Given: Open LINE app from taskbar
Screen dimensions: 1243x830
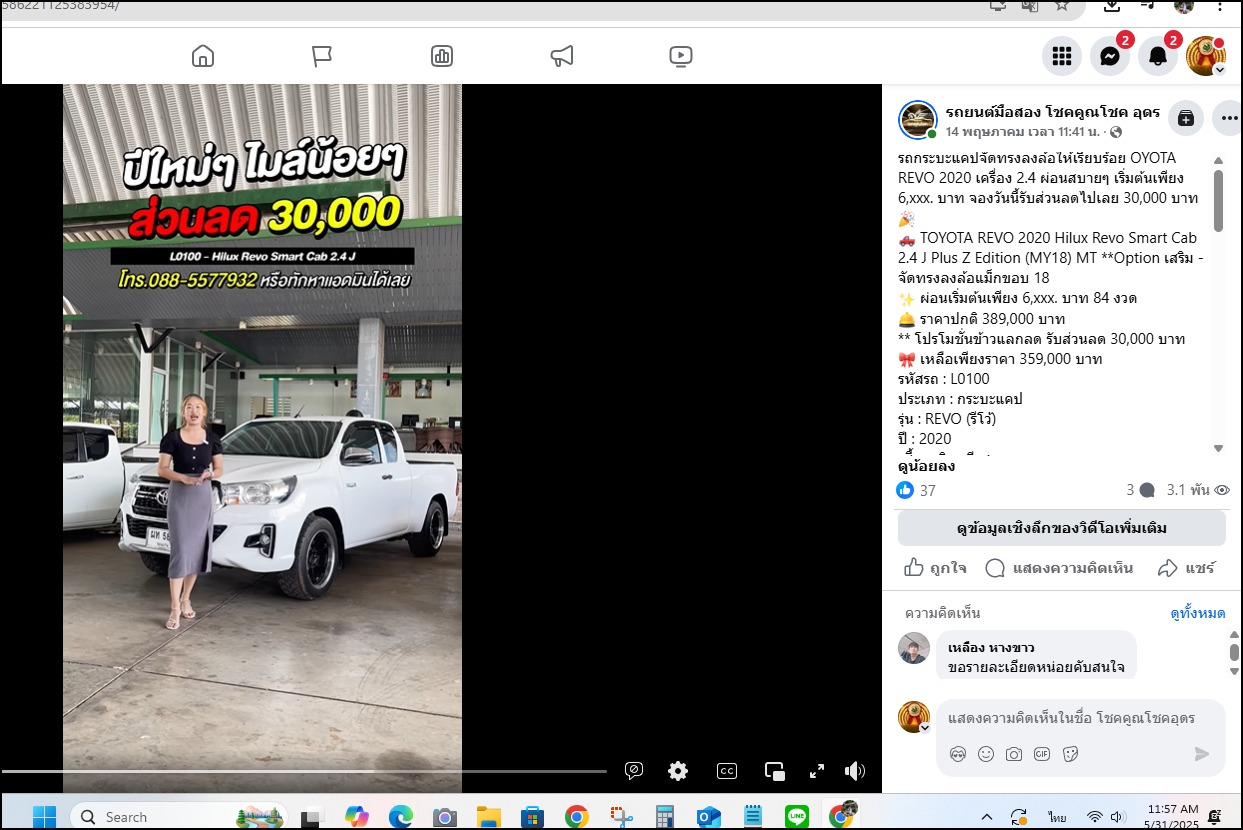Looking at the screenshot, I should point(797,816).
